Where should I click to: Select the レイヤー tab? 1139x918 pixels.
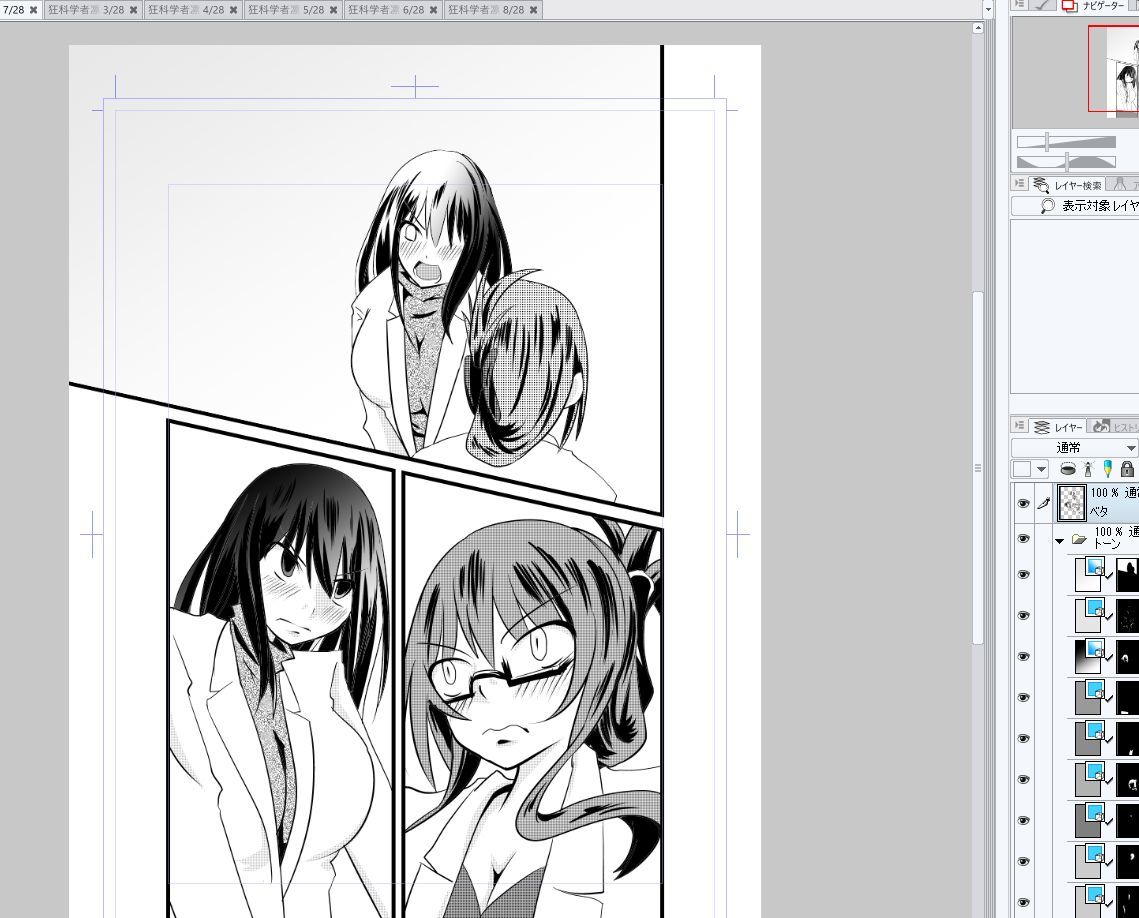tap(1059, 427)
